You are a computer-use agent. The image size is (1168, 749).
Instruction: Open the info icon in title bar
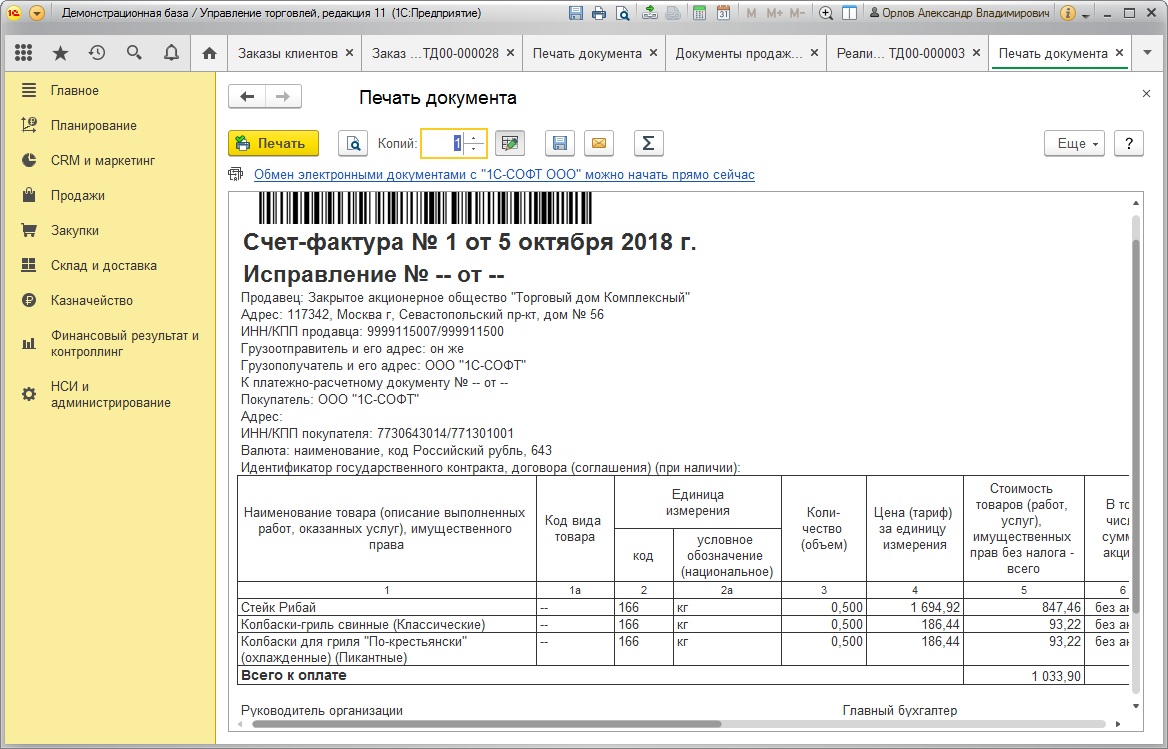[1067, 13]
